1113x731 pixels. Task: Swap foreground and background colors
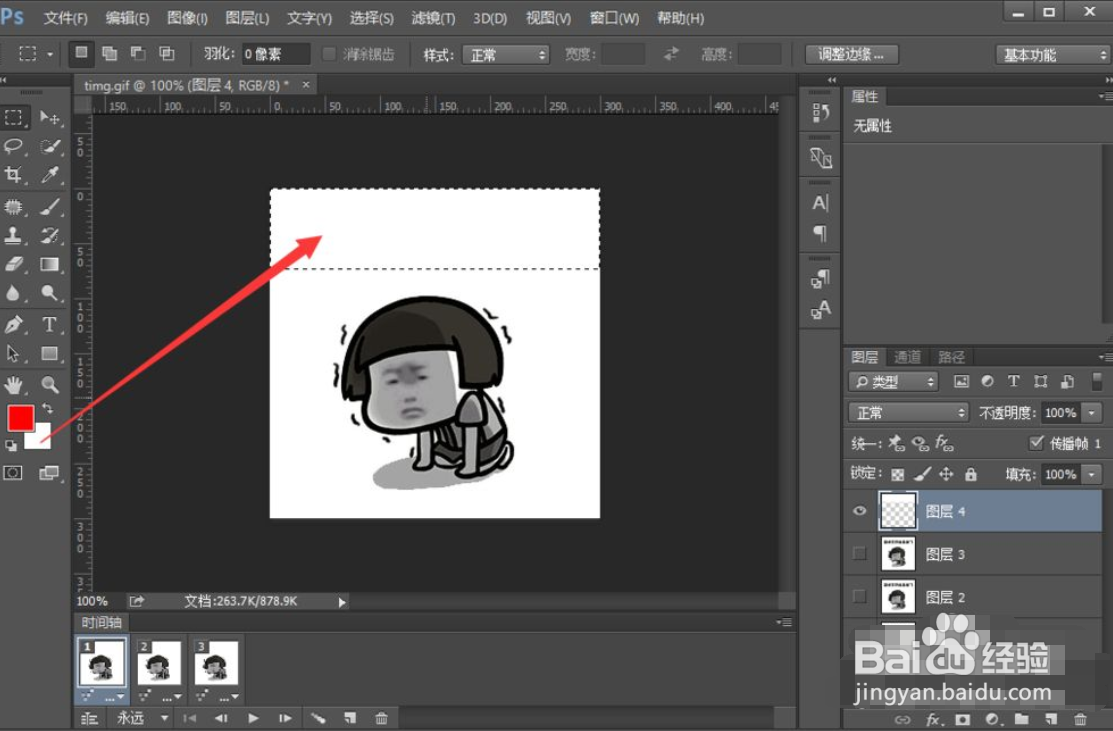point(48,409)
